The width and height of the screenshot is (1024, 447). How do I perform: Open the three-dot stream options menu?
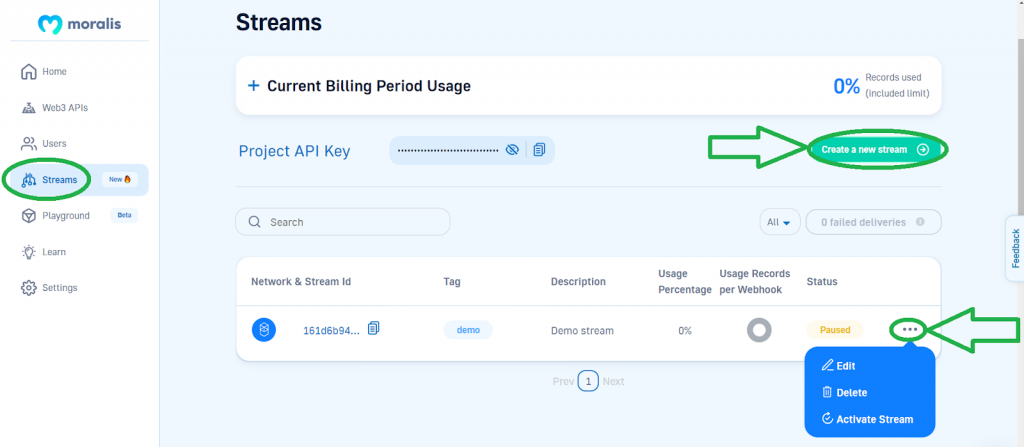click(910, 330)
